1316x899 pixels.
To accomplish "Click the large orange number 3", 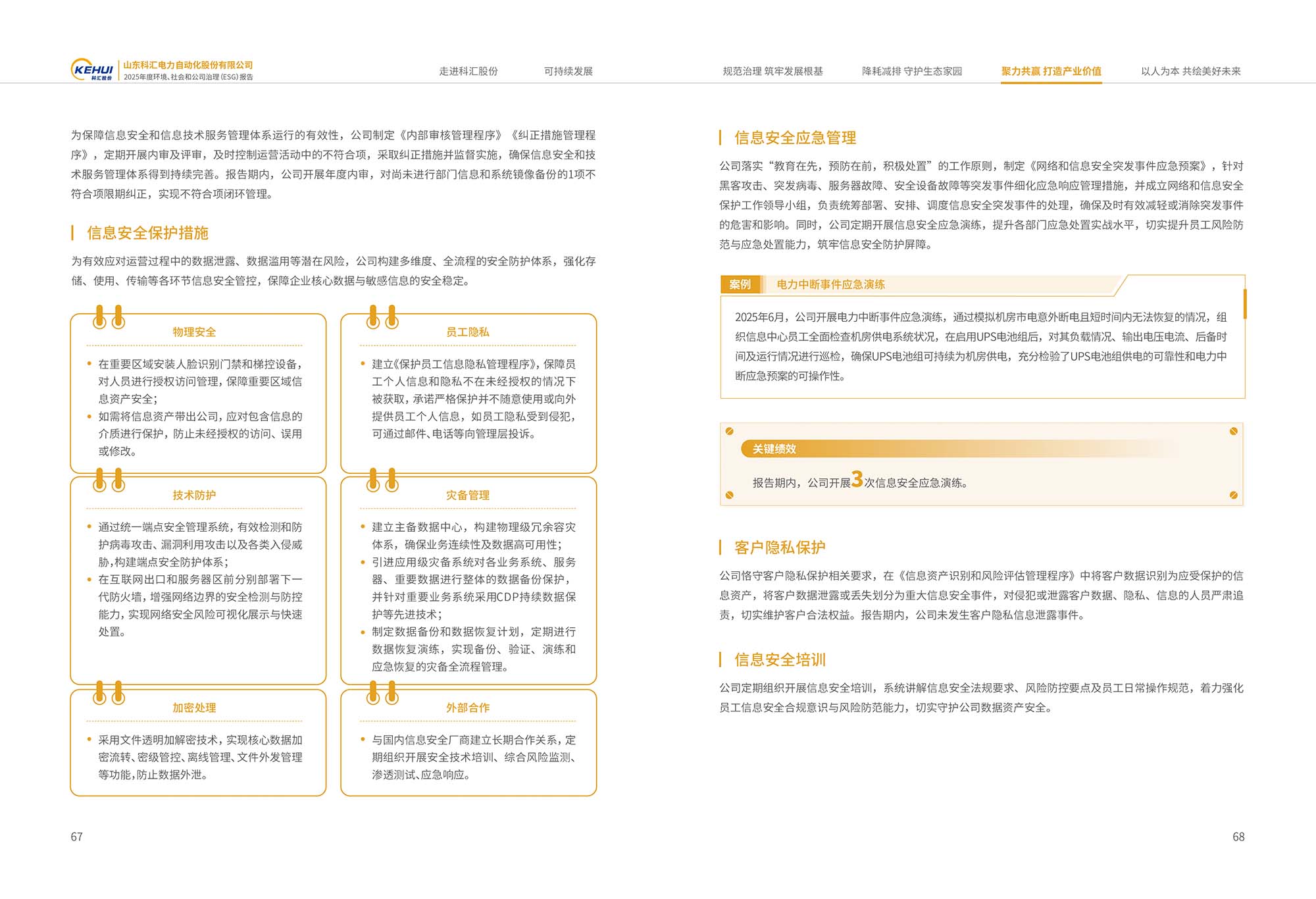I will tap(857, 479).
